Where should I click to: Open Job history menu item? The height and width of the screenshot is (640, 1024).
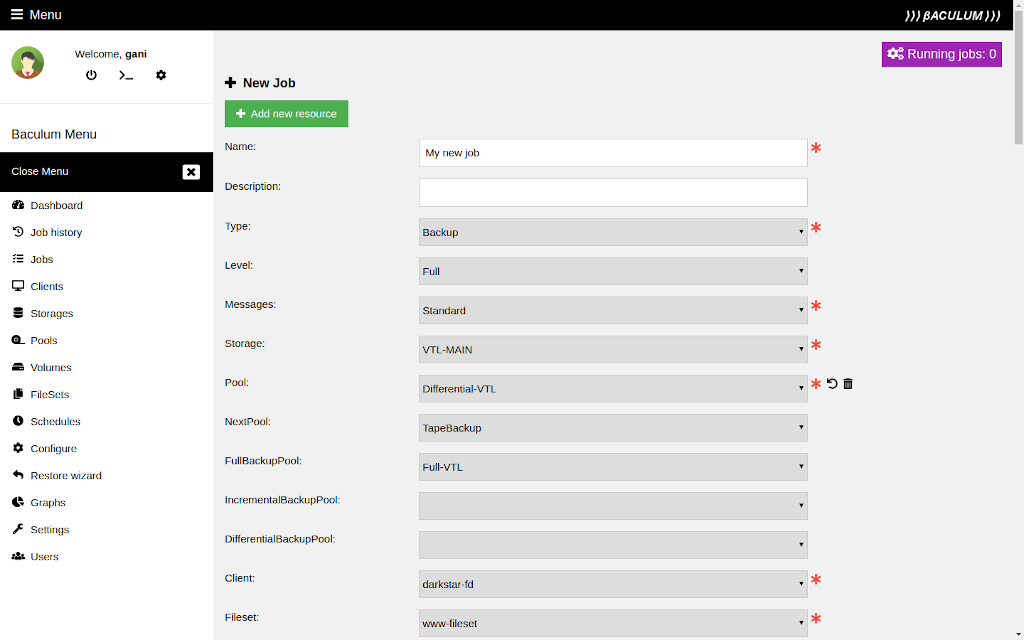pos(56,232)
